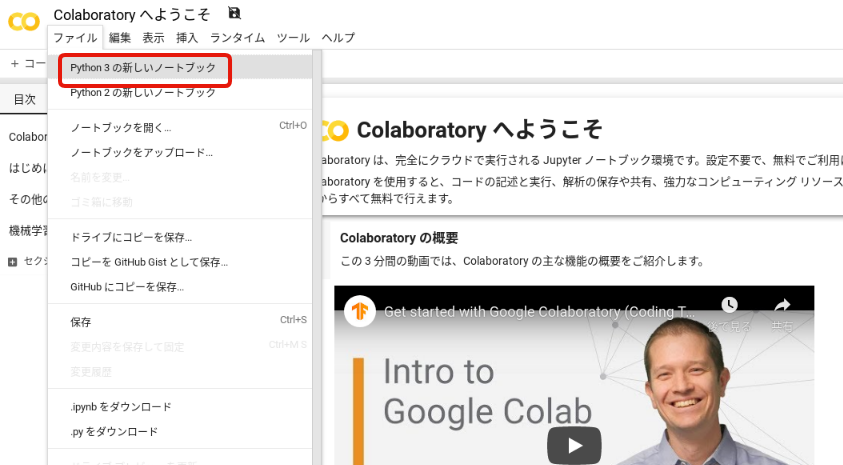The image size is (843, 465).
Task: Select Python 2 の新しいノートブック
Action: point(180,92)
